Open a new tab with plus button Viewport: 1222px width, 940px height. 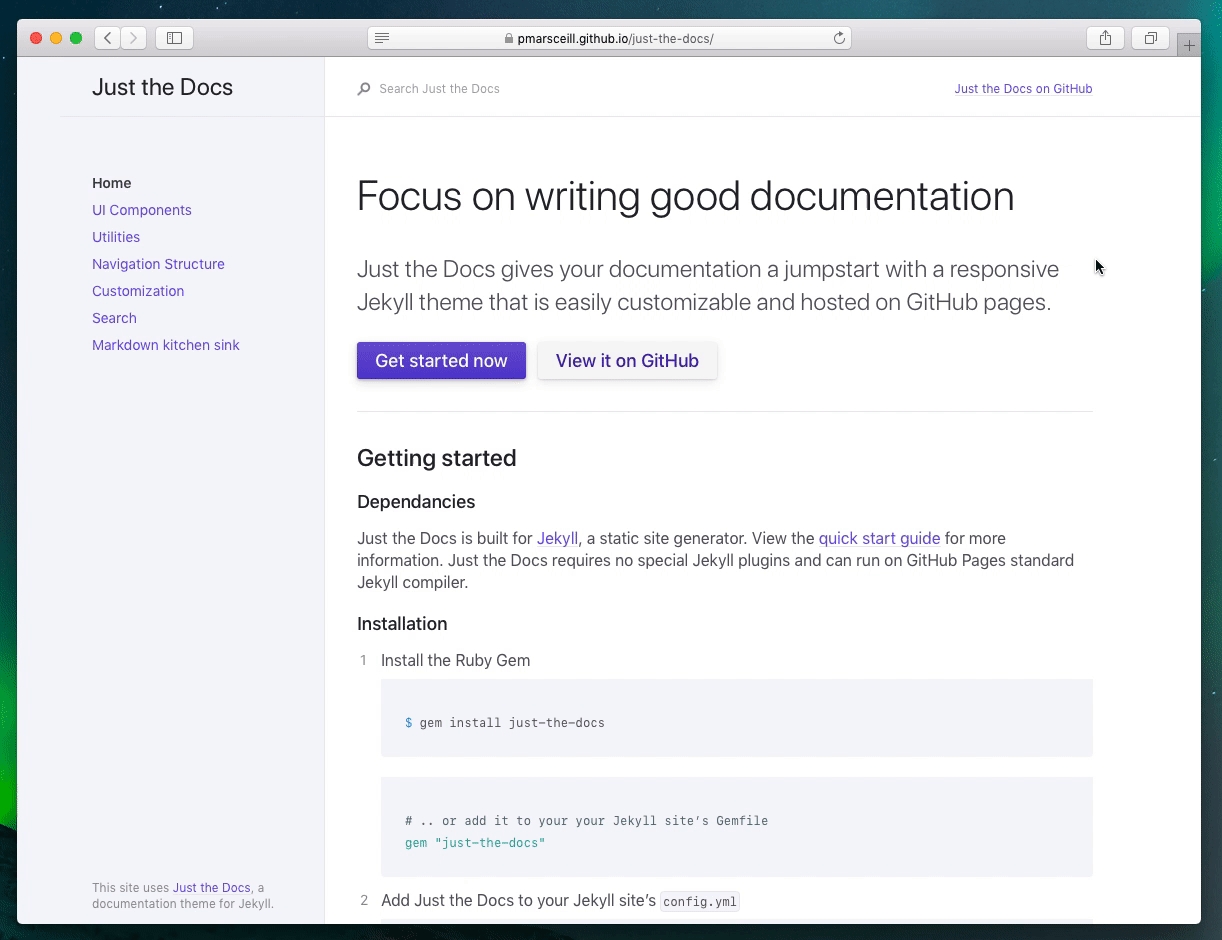click(1189, 45)
